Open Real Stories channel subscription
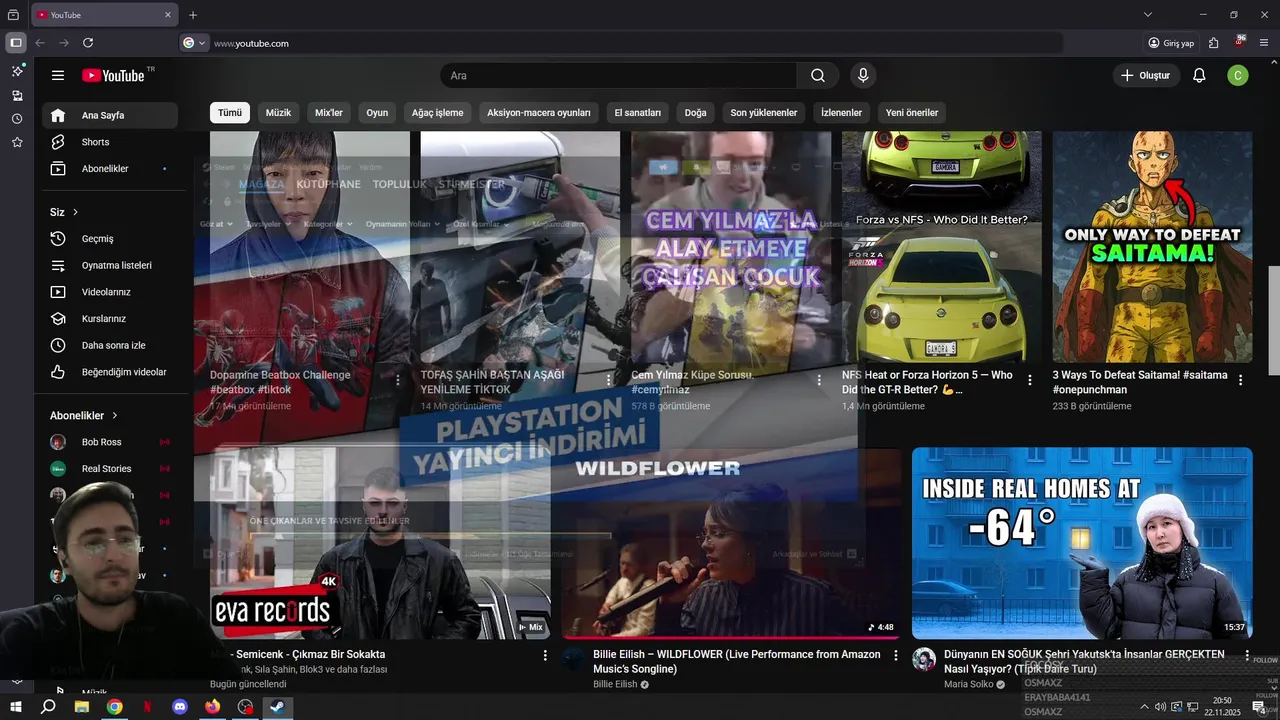Viewport: 1280px width, 720px height. (110, 469)
